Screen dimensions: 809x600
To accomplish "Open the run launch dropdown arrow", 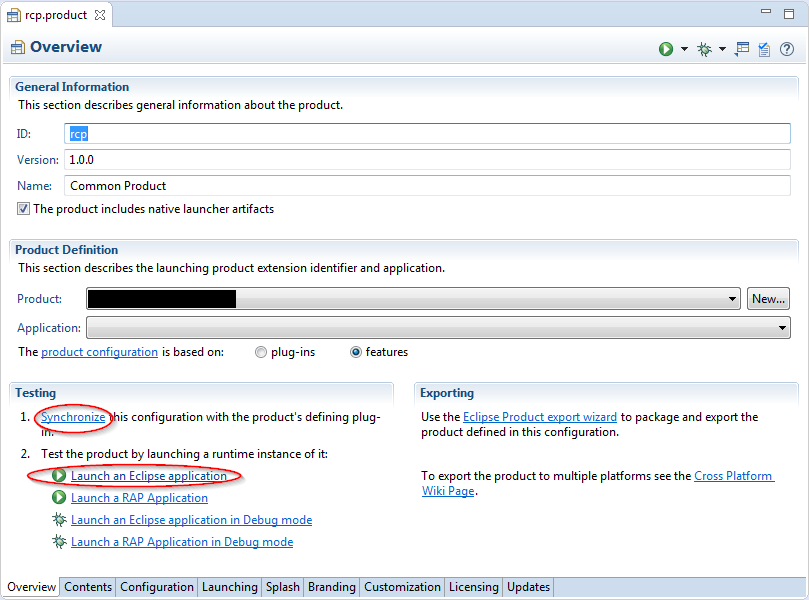I will point(684,49).
